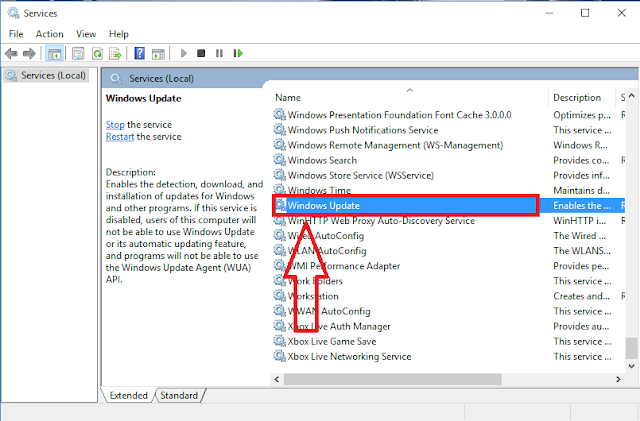Screen dimensions: 640x421
Task: Click the Services title bar gear icon
Action: click(13, 13)
